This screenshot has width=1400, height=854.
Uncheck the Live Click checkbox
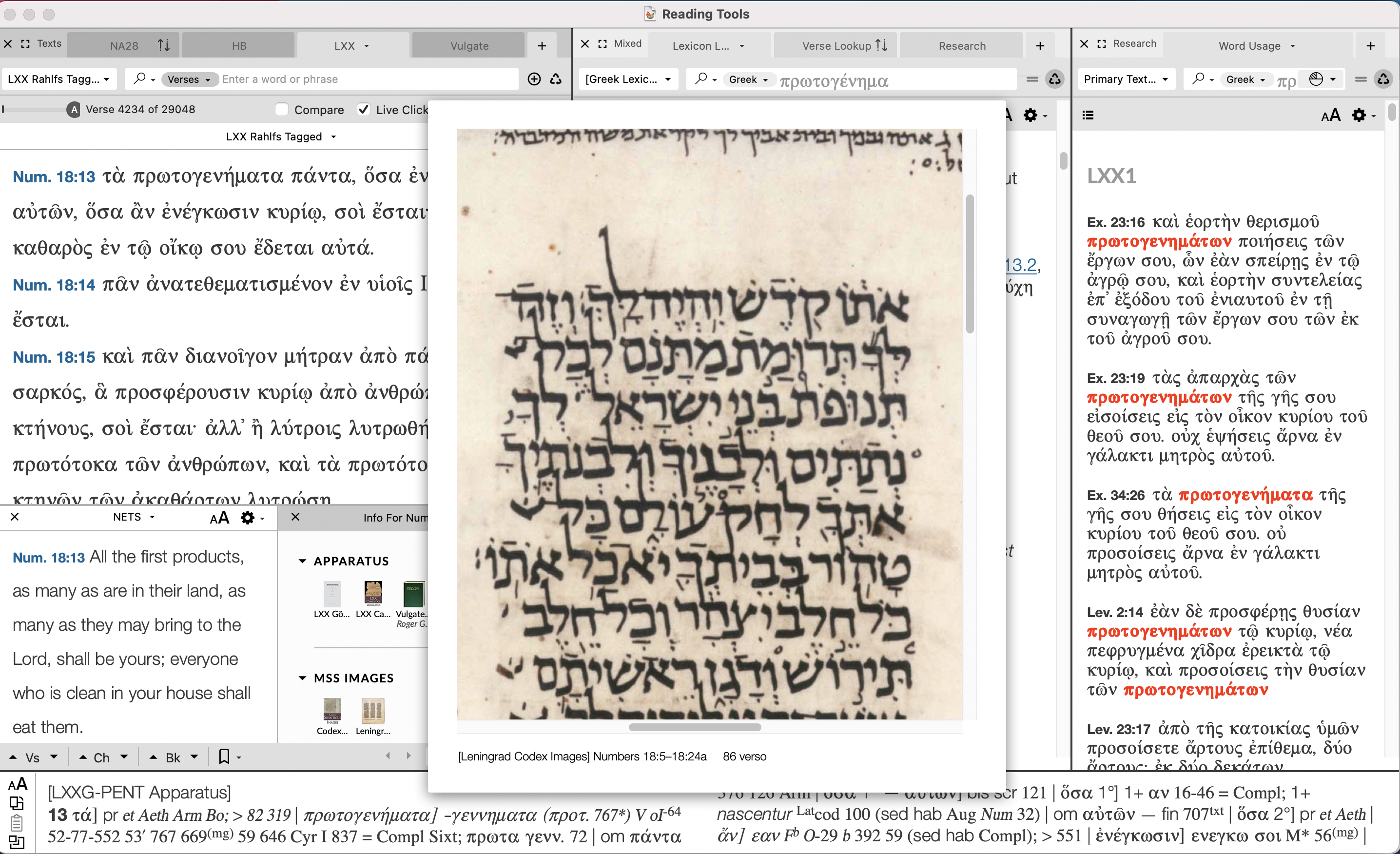point(364,110)
